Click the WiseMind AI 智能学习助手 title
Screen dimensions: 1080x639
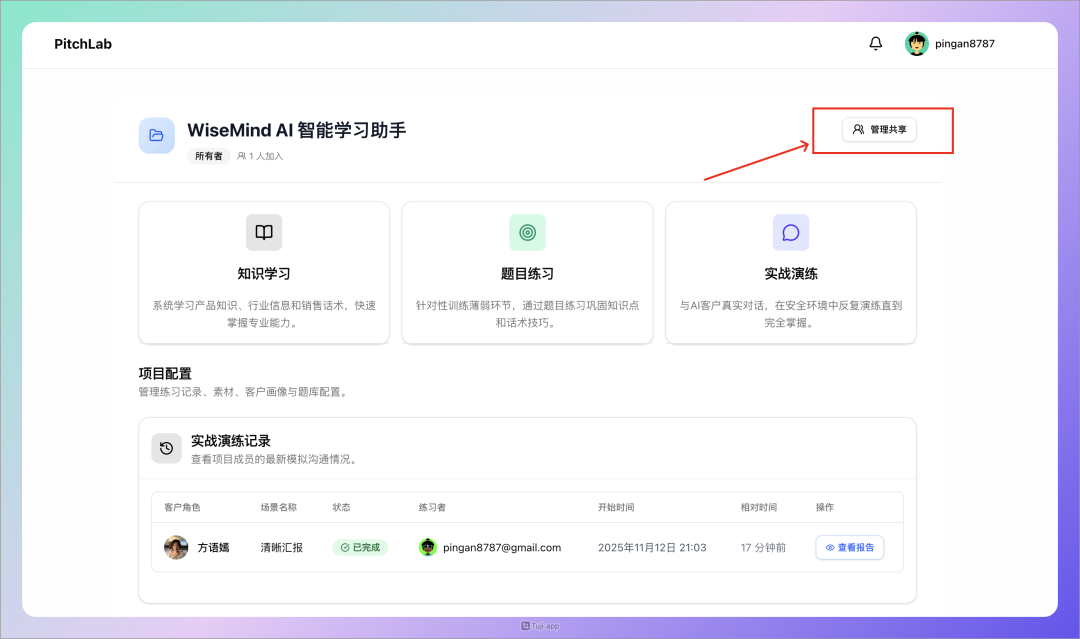point(297,130)
